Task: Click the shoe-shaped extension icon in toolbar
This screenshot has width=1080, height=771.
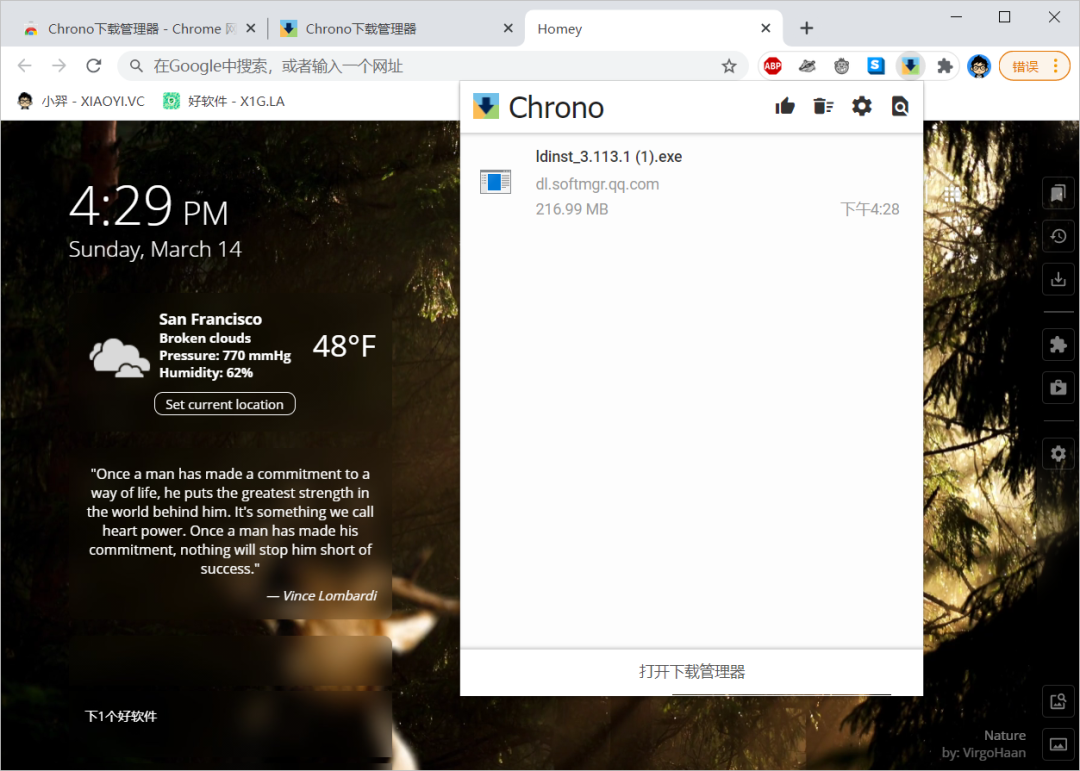Action: (x=807, y=66)
